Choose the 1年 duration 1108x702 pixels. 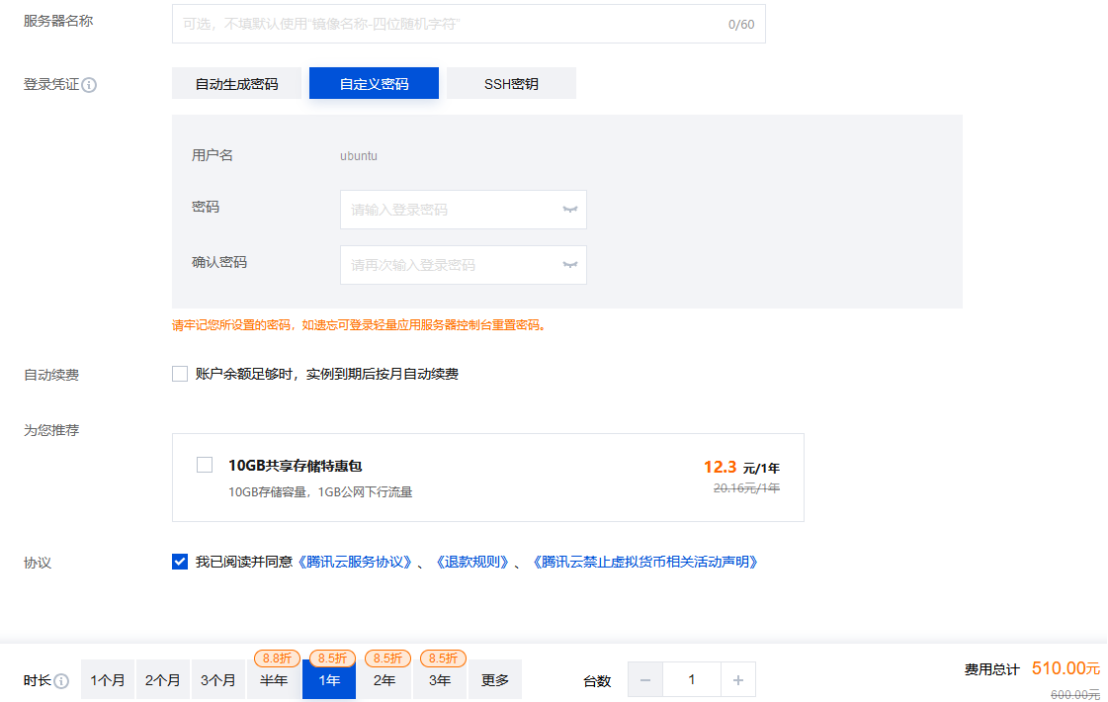329,680
